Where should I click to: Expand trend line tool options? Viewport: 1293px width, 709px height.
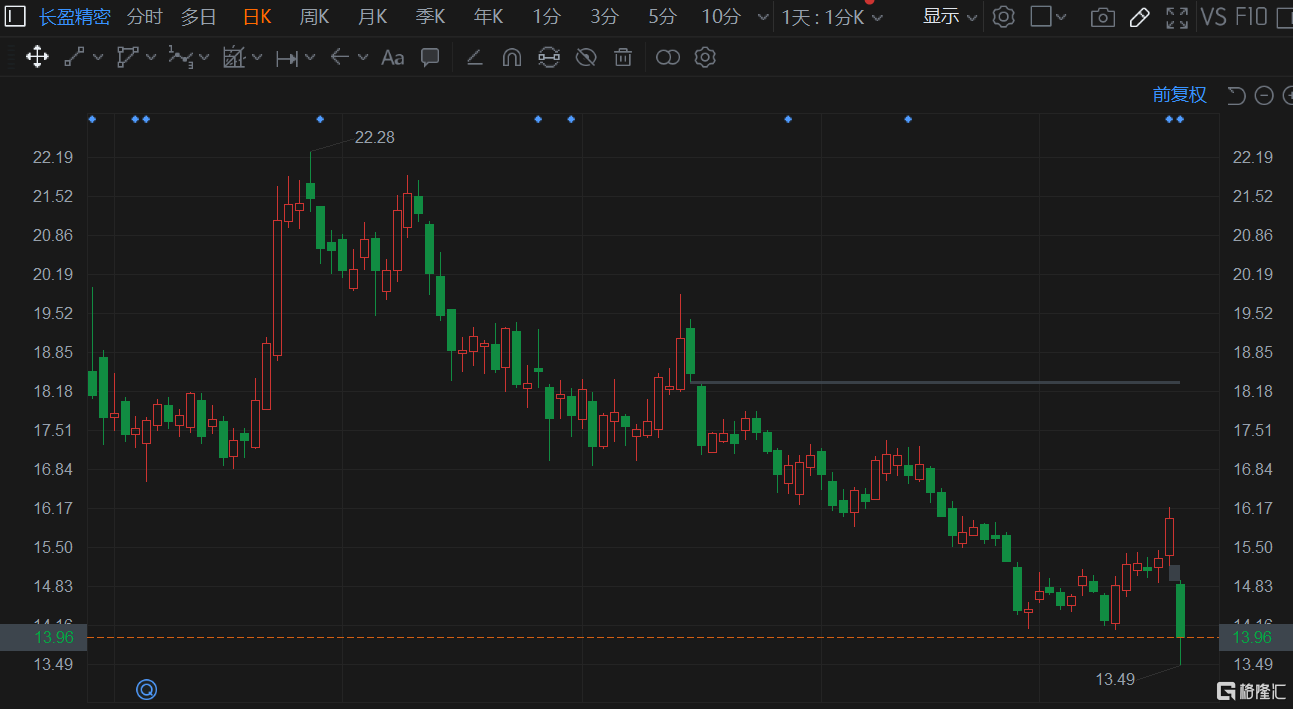[98, 58]
